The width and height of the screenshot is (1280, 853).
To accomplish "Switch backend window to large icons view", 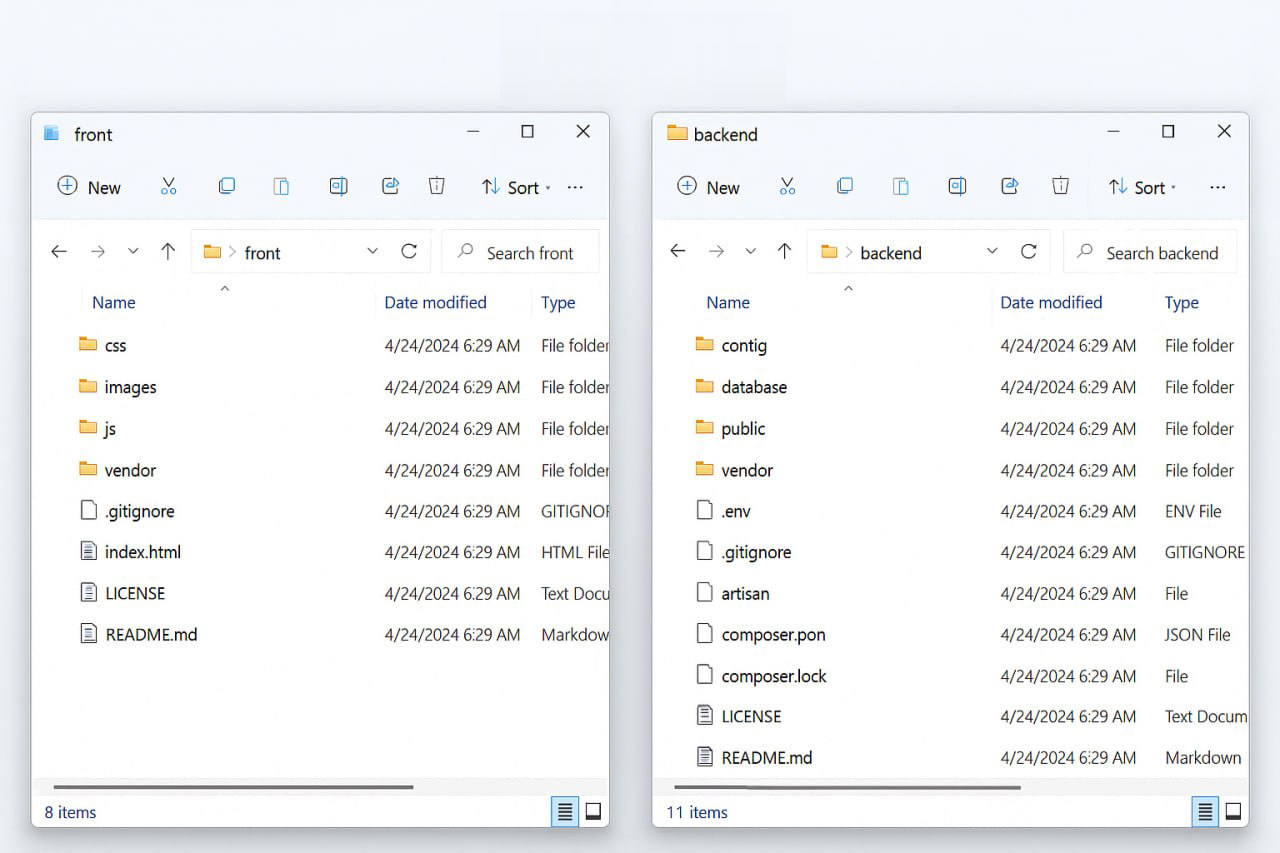I will pyautogui.click(x=1233, y=811).
